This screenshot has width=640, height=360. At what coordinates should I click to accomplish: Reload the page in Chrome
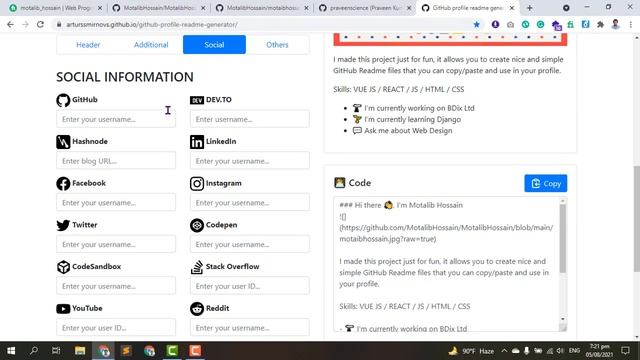pos(40,24)
